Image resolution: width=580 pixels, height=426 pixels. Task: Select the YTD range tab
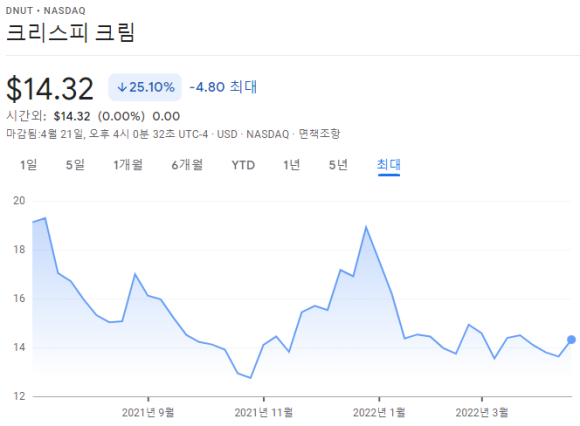pyautogui.click(x=243, y=165)
